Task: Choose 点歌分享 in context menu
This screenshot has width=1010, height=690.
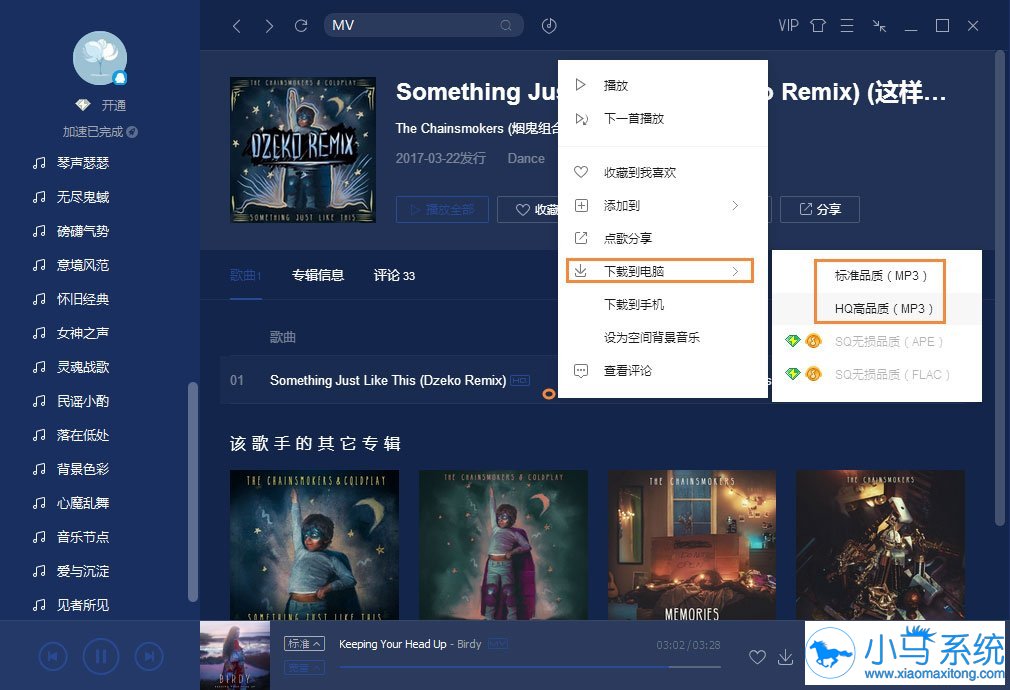Action: coord(663,238)
